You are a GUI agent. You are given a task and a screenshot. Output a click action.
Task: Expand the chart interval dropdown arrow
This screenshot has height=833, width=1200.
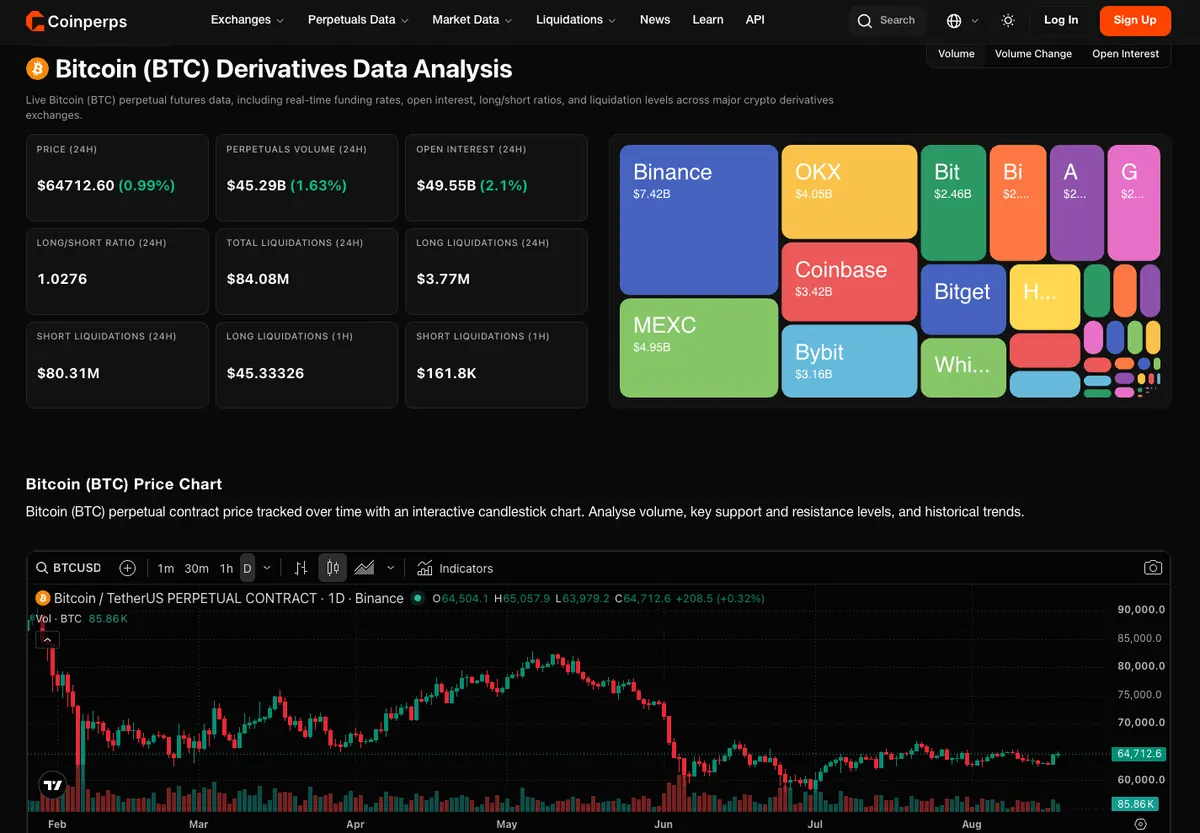tap(267, 568)
